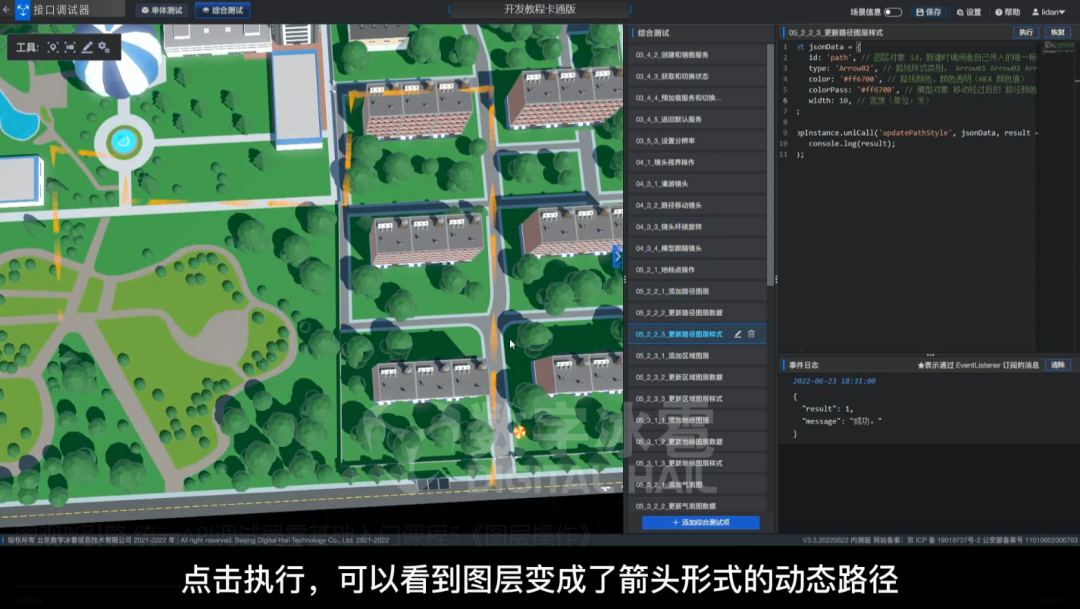Click the "result": 1 log line
Image resolution: width=1080 pixels, height=609 pixels.
[827, 409]
